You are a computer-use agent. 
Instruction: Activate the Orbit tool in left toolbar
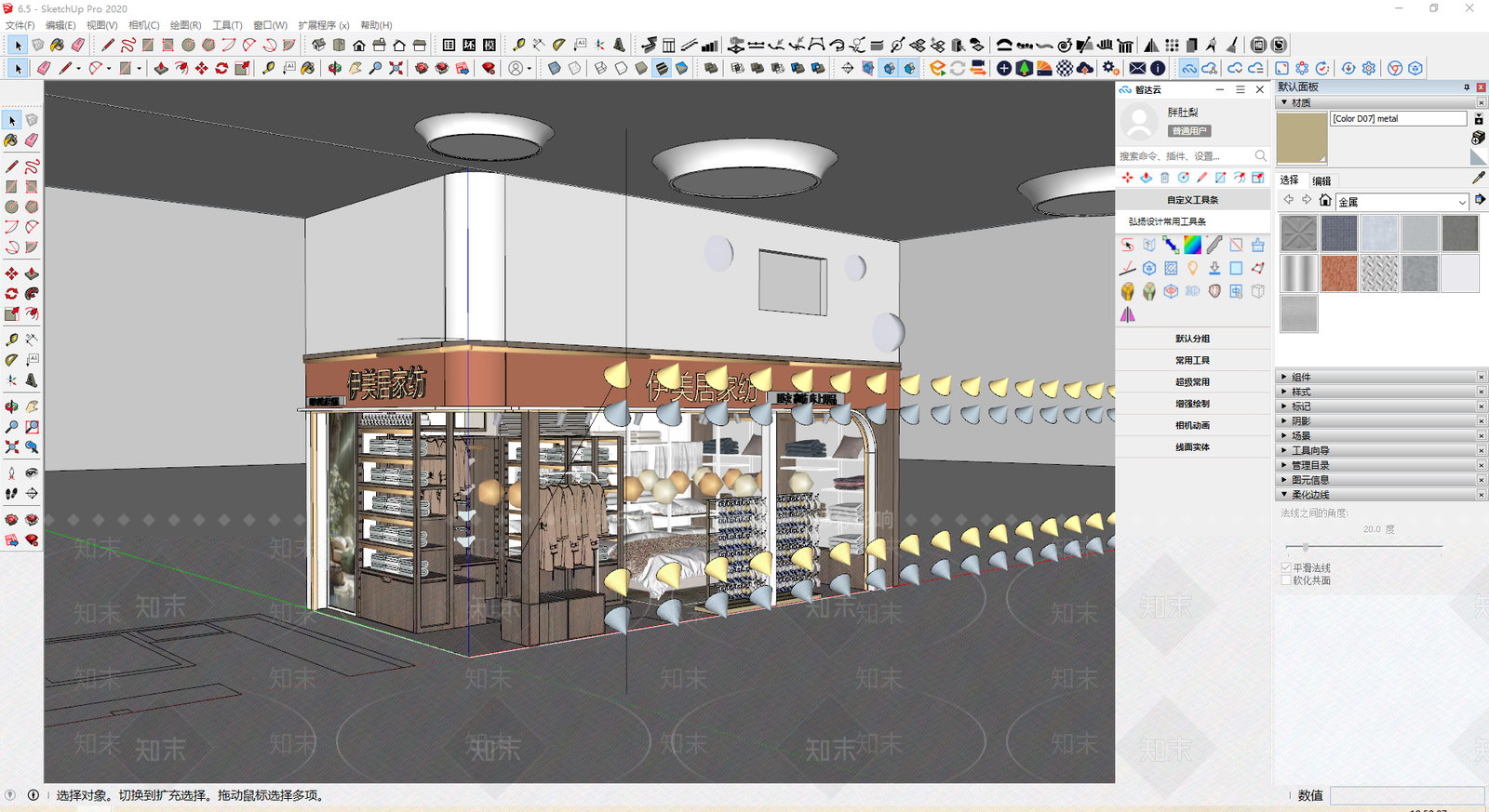point(11,406)
